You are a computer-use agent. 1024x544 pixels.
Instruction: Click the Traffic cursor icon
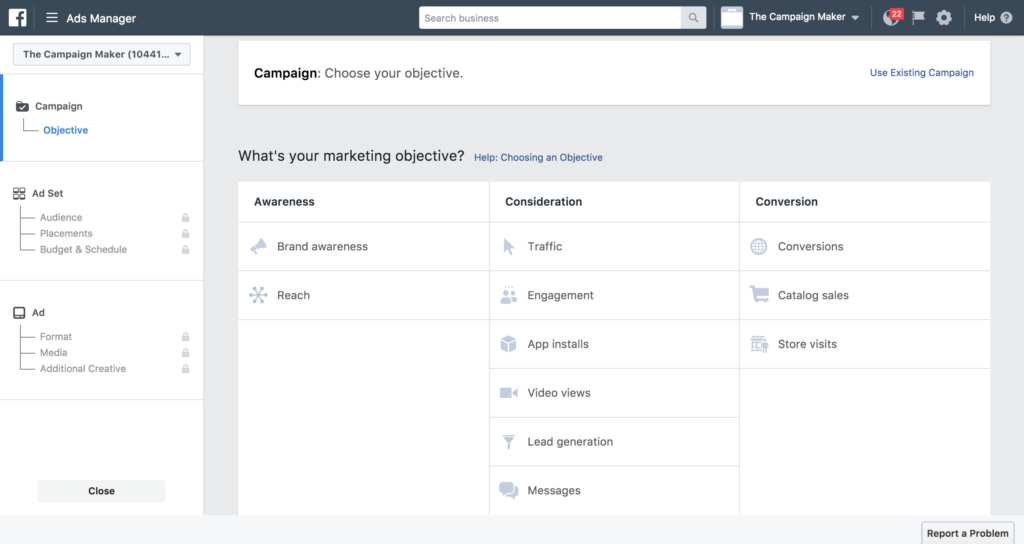pyautogui.click(x=509, y=246)
